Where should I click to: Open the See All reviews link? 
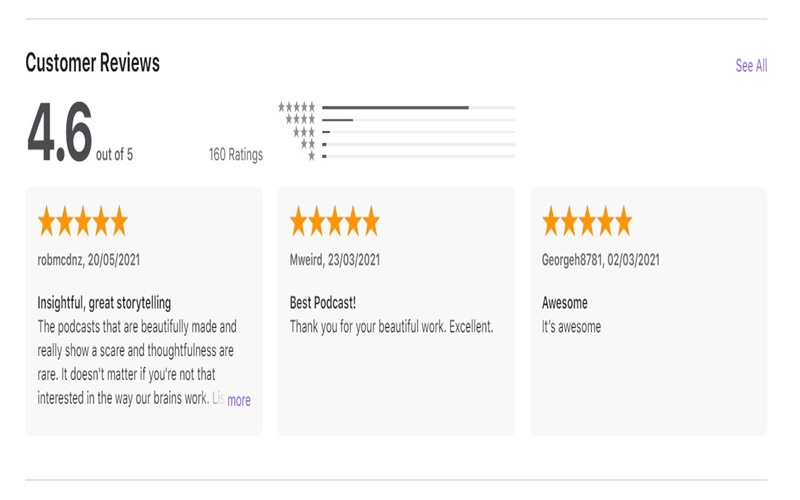(751, 66)
